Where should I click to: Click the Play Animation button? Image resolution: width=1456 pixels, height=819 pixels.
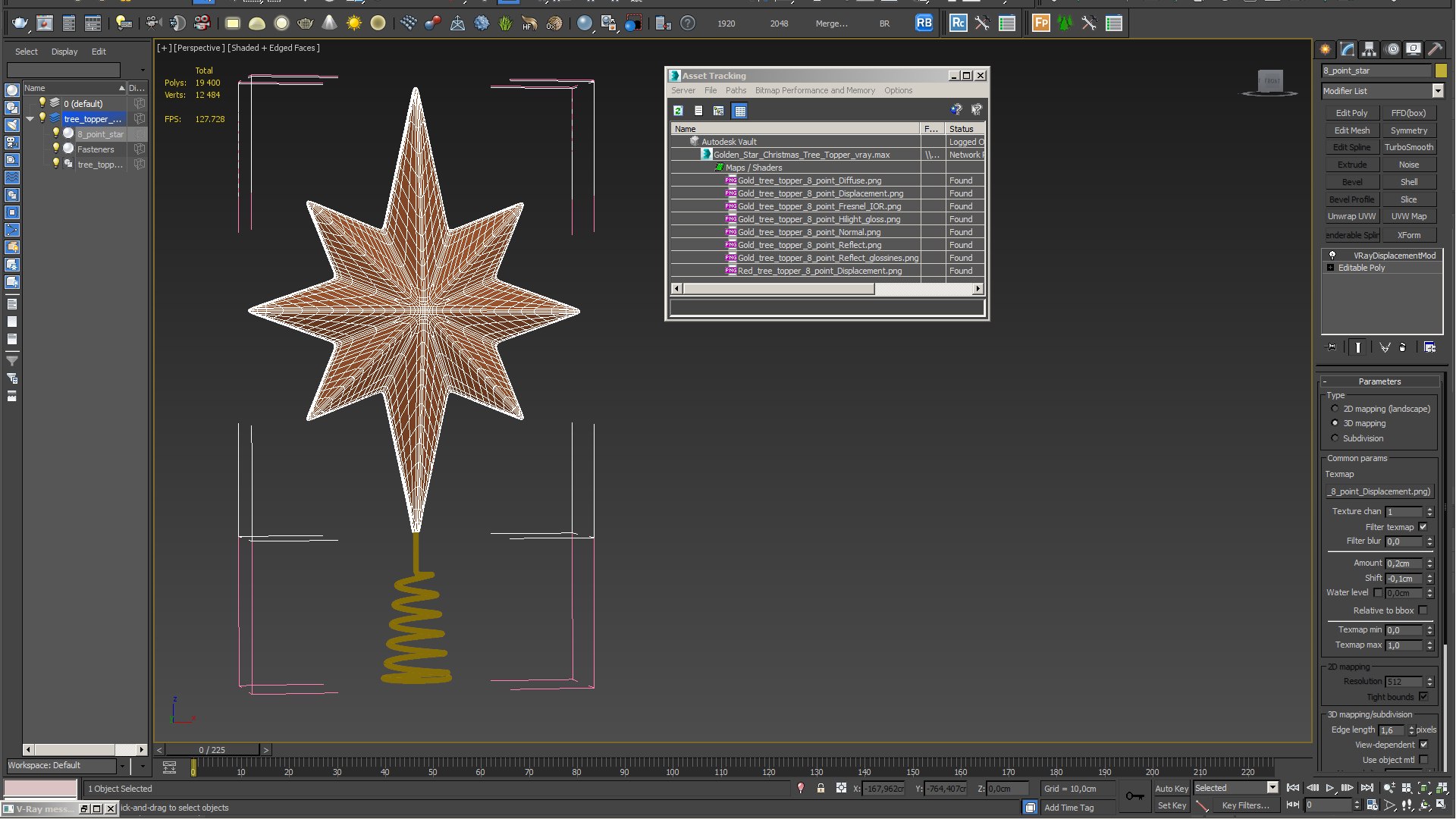tap(1330, 788)
